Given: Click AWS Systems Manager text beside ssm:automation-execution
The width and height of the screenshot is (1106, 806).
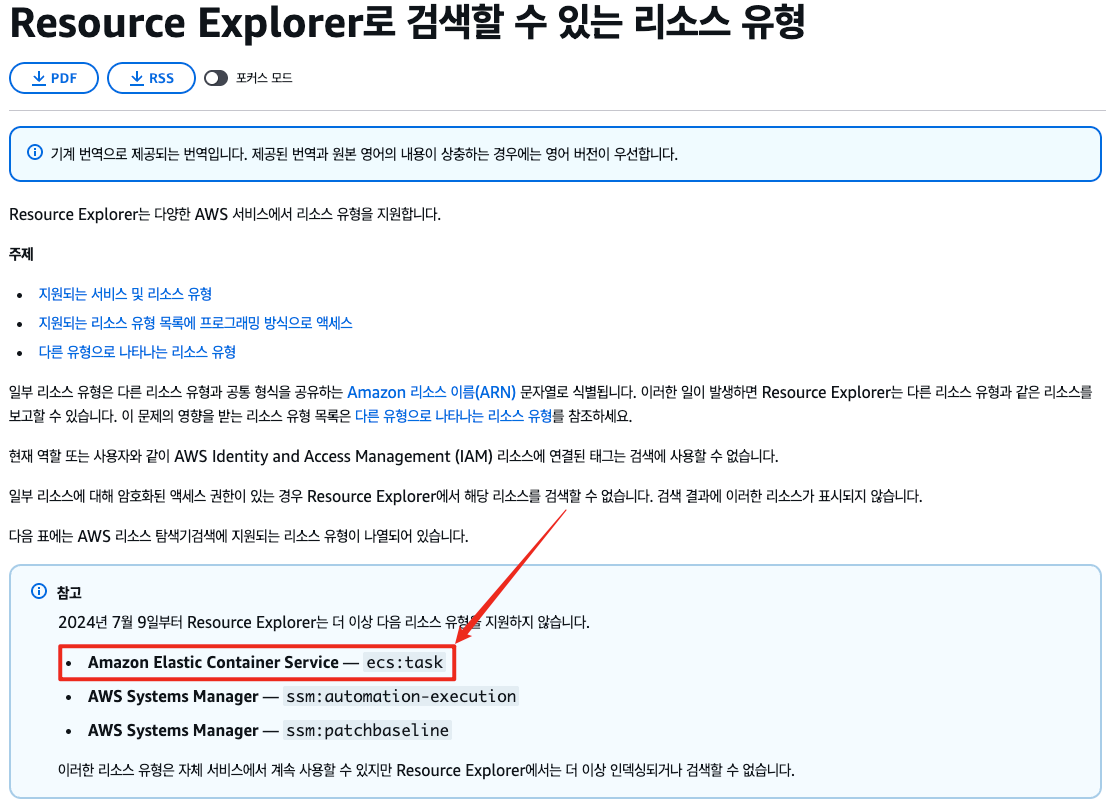Looking at the screenshot, I should pos(173,696).
